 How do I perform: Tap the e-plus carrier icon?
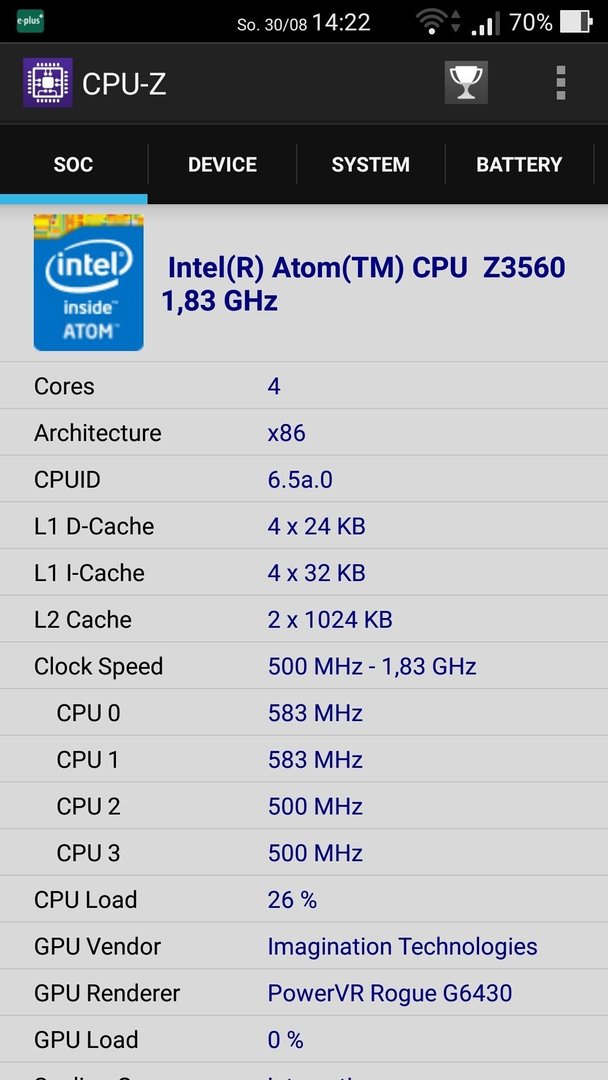point(30,21)
